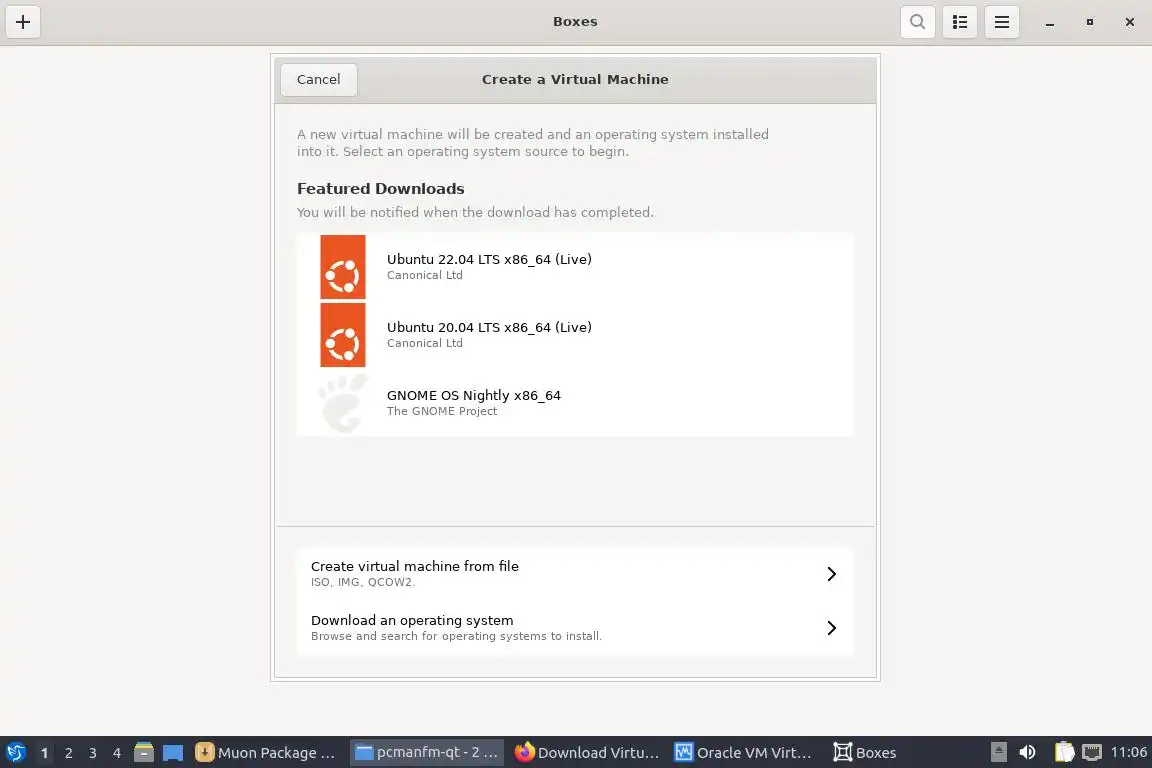Close the Boxes window
Viewport: 1152px width, 768px height.
[1130, 22]
